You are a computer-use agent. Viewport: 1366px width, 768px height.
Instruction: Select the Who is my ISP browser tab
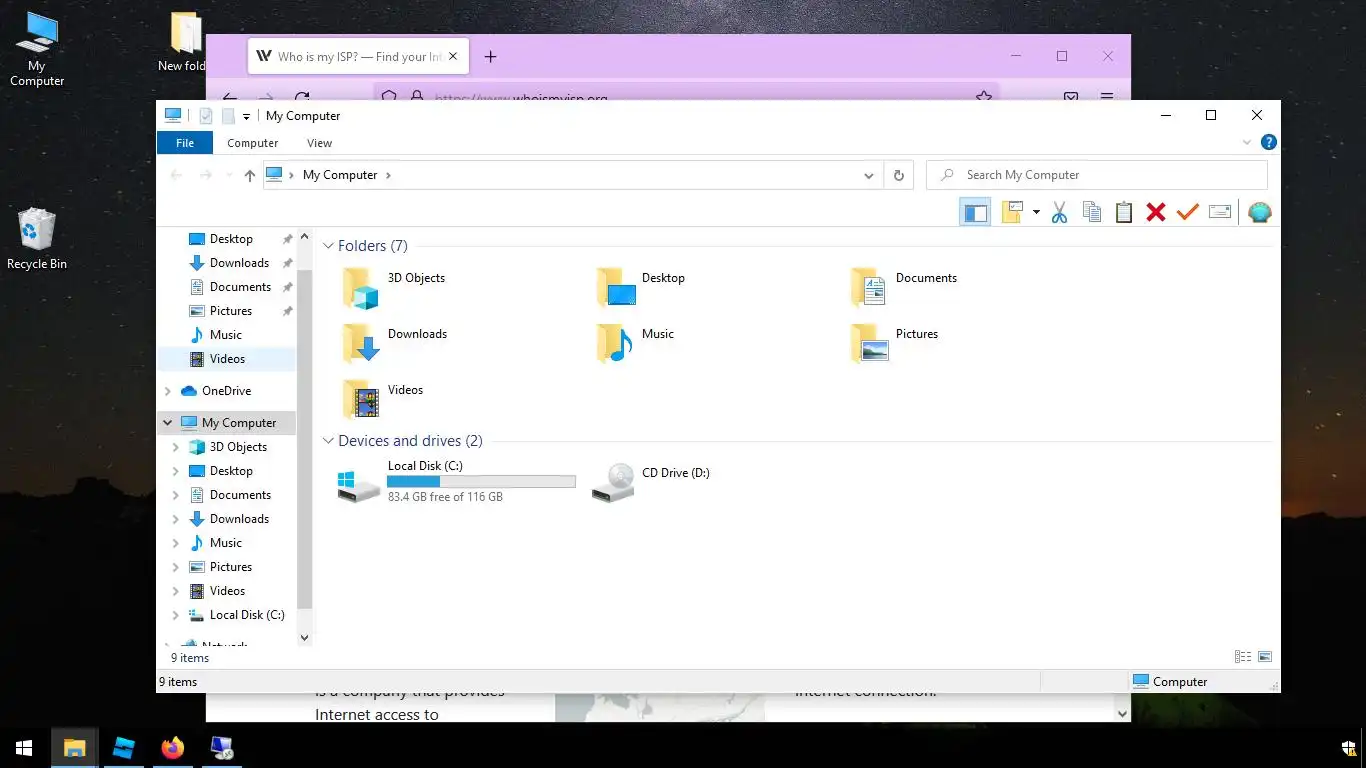(358, 57)
